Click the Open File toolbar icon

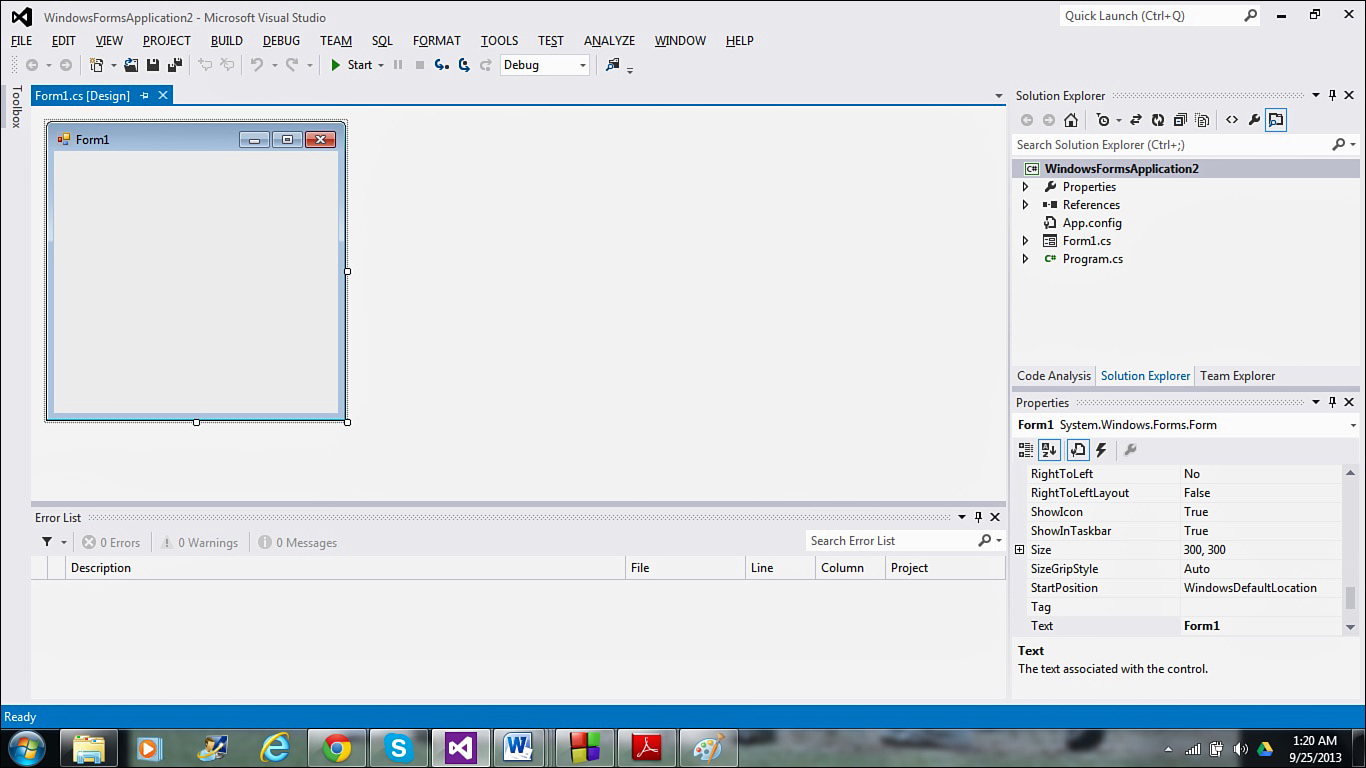(x=131, y=65)
